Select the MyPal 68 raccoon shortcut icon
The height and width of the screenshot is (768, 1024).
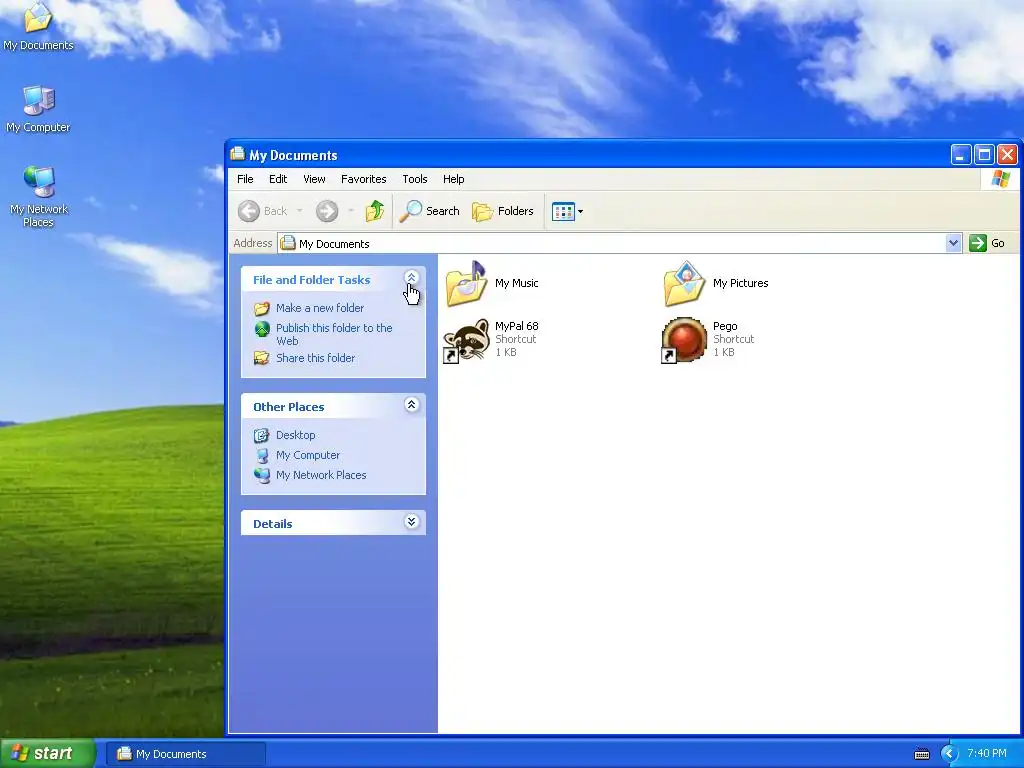tap(466, 340)
